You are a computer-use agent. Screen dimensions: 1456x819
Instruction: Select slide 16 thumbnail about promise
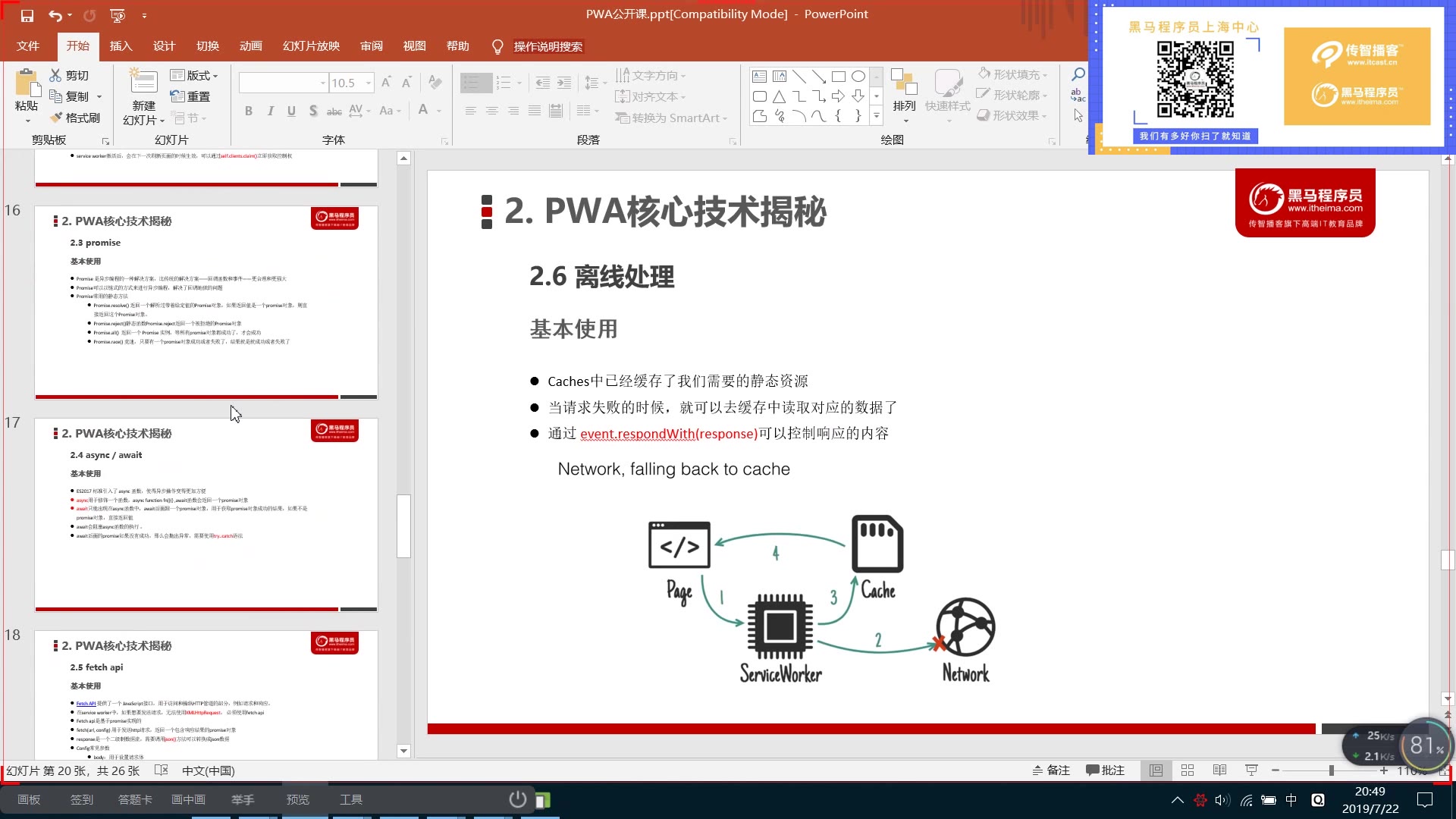(206, 302)
